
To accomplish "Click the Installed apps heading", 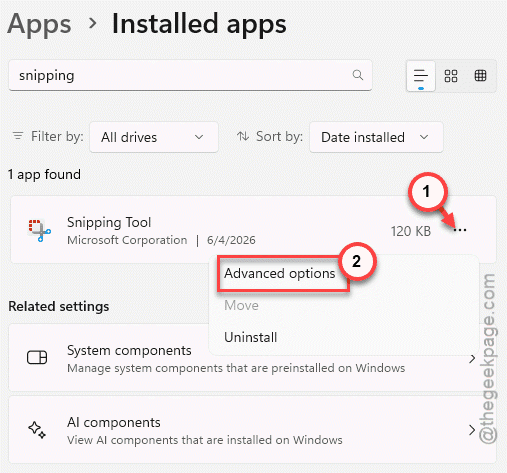I will 199,24.
